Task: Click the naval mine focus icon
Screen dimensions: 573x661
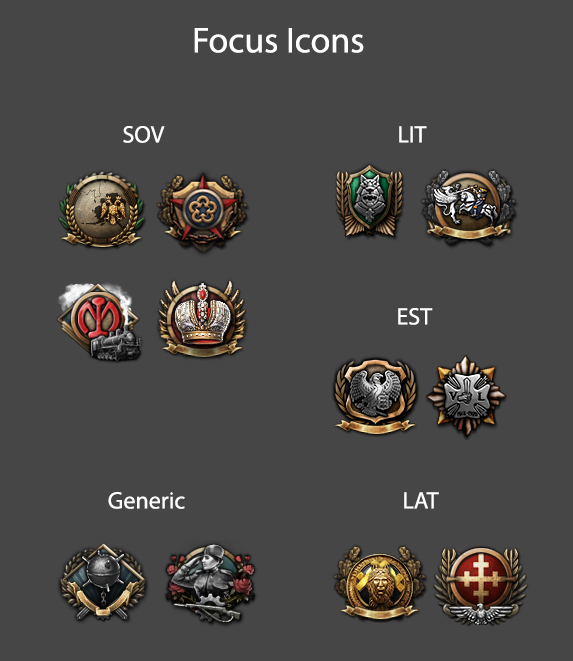Action: (102, 582)
